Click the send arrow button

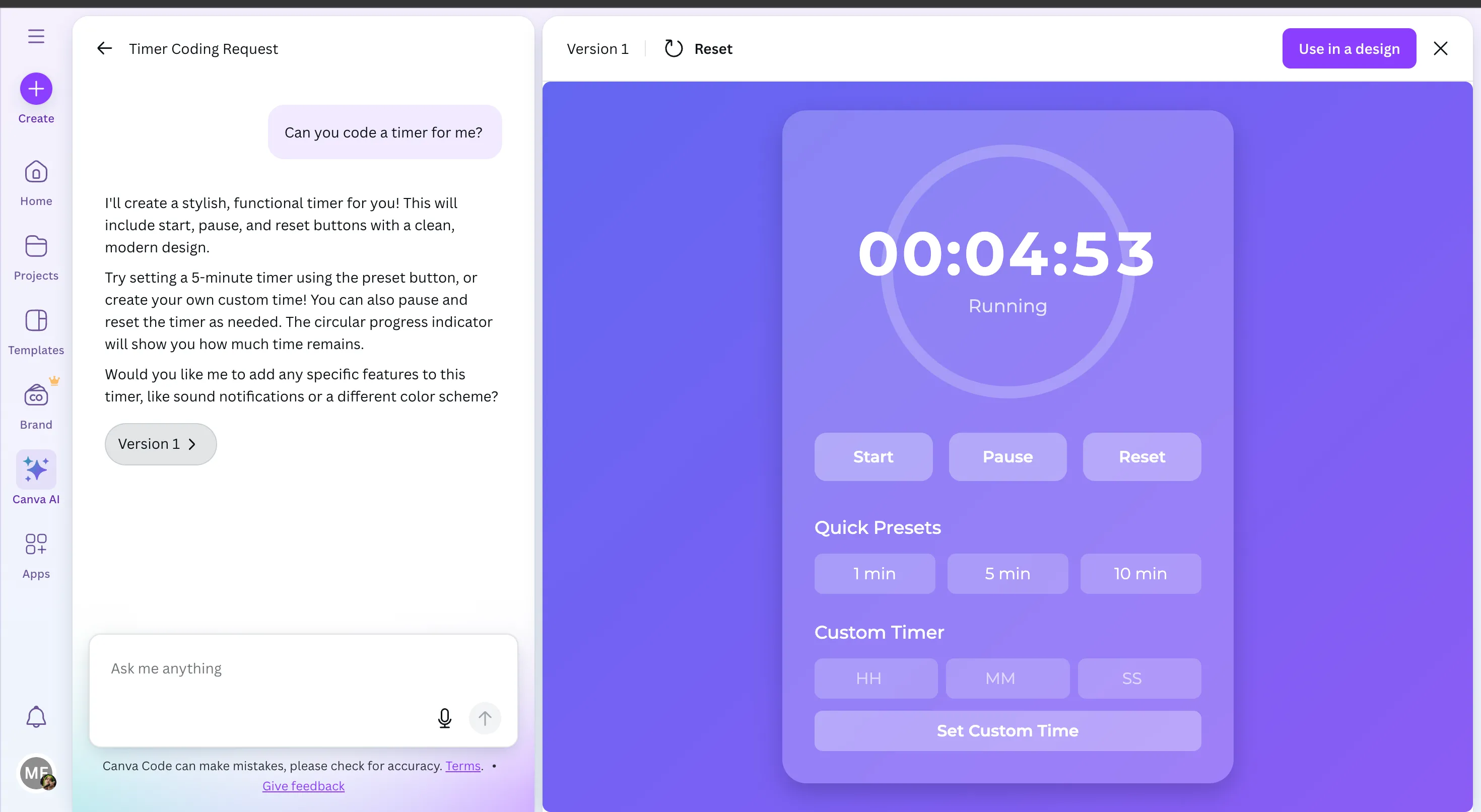tap(485, 718)
